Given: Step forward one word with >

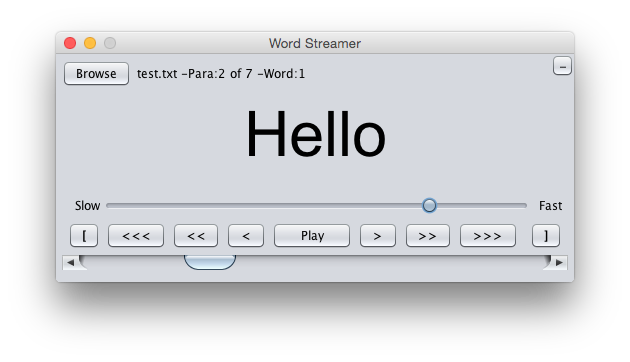Looking at the screenshot, I should pyautogui.click(x=378, y=235).
